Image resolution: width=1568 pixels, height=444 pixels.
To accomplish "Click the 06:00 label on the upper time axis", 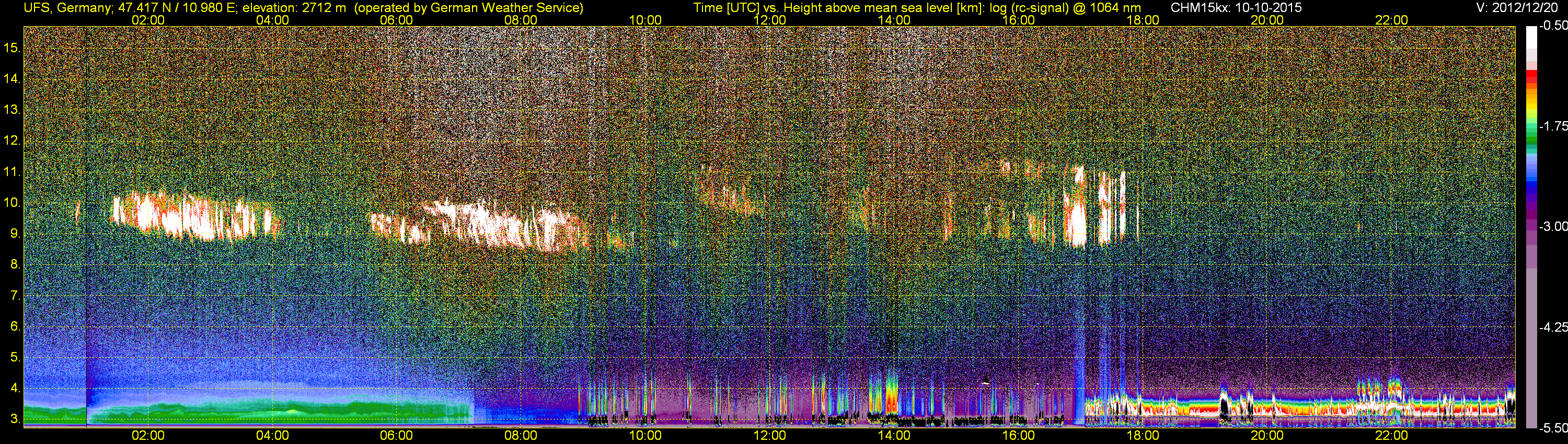I will click(x=396, y=20).
